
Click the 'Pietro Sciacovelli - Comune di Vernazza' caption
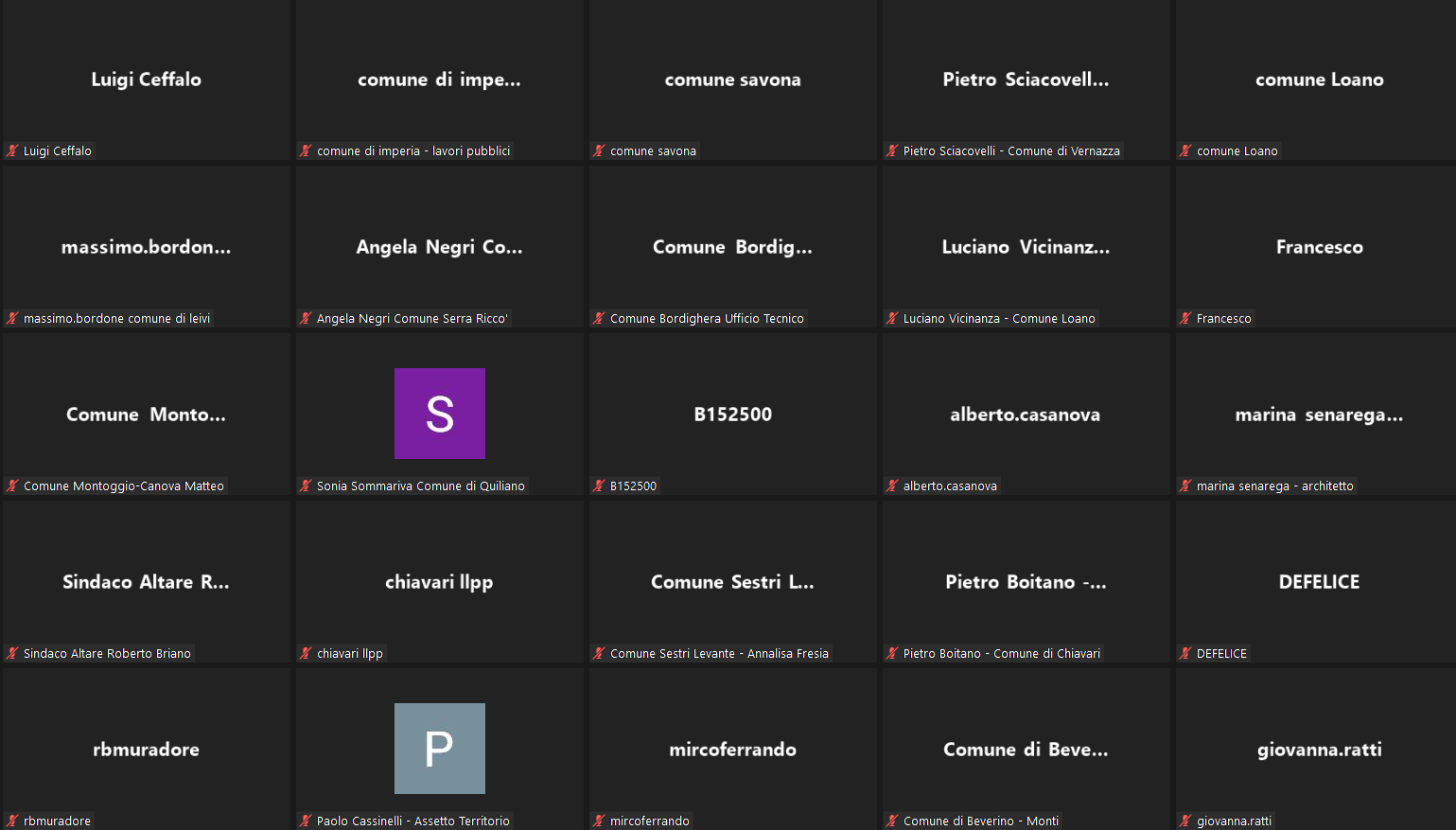click(1011, 150)
